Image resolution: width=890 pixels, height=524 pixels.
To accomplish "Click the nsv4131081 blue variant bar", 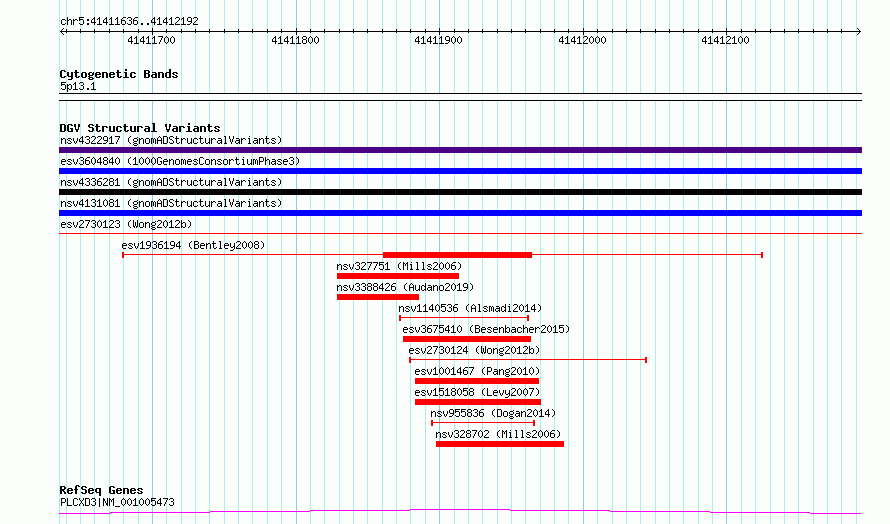I will pyautogui.click(x=460, y=213).
